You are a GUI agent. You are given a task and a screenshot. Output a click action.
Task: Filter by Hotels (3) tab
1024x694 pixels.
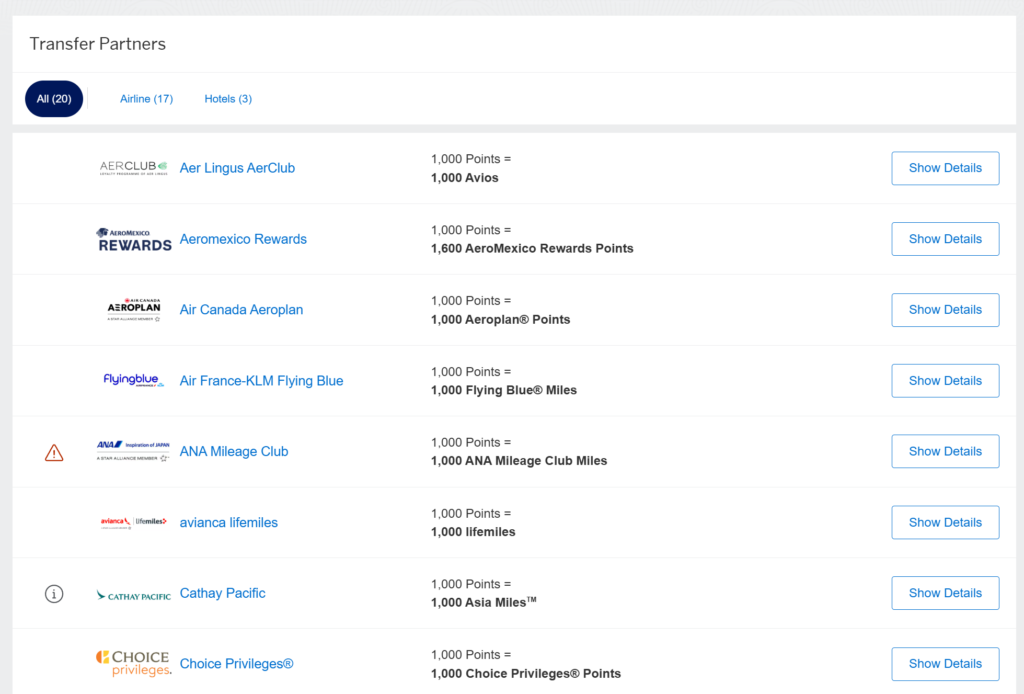[228, 99]
